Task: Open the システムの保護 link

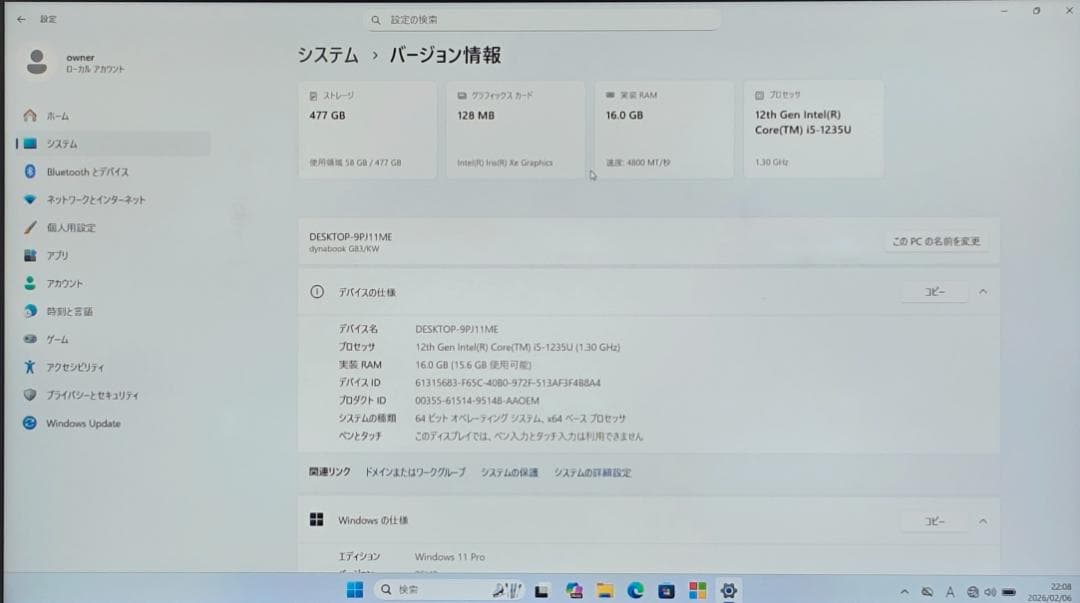Action: tap(510, 472)
